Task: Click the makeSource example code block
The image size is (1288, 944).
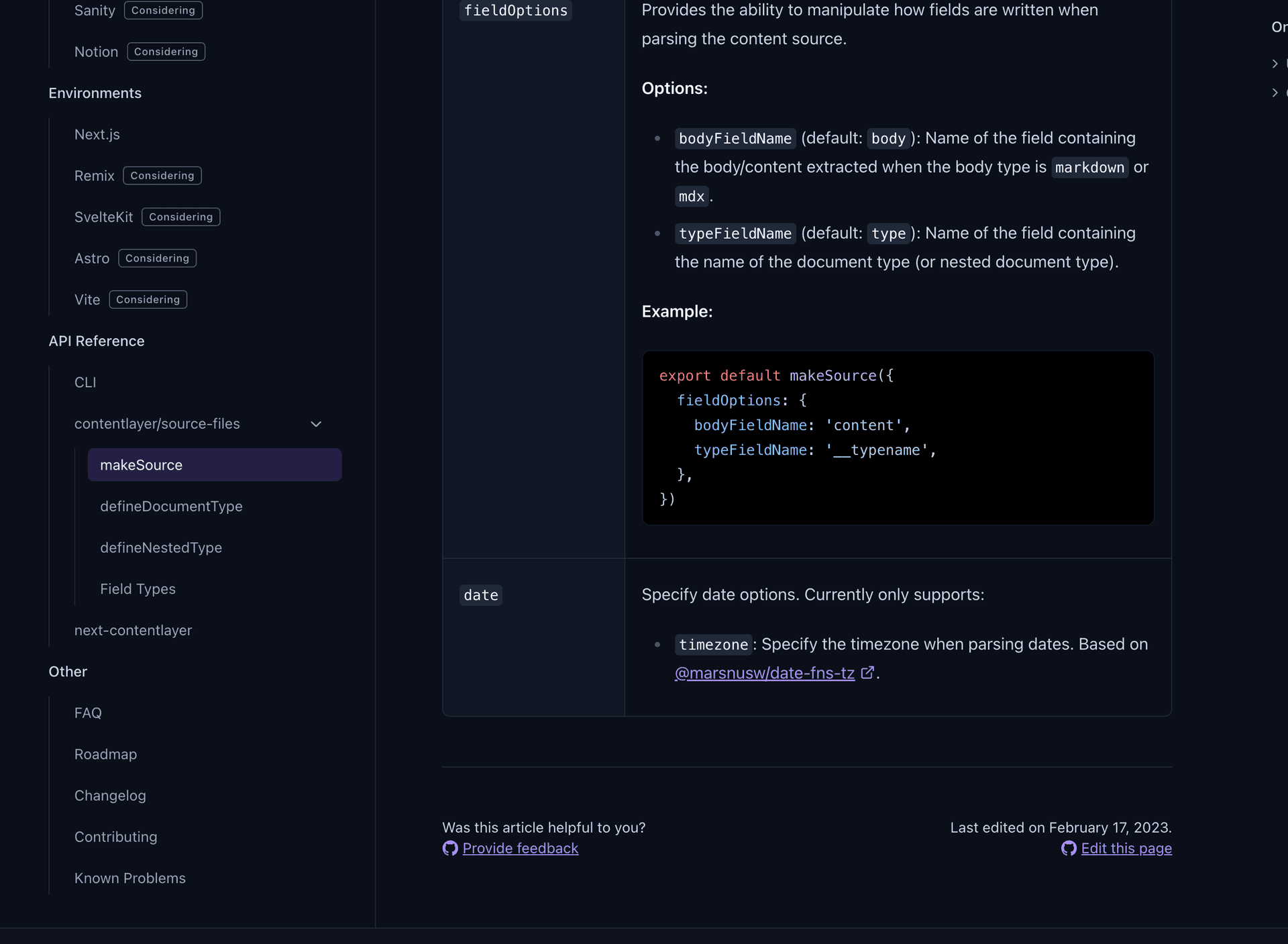Action: 897,437
